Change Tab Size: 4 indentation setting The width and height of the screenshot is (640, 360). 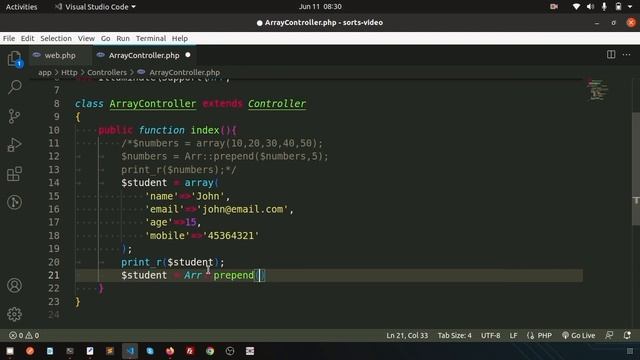pyautogui.click(x=455, y=336)
